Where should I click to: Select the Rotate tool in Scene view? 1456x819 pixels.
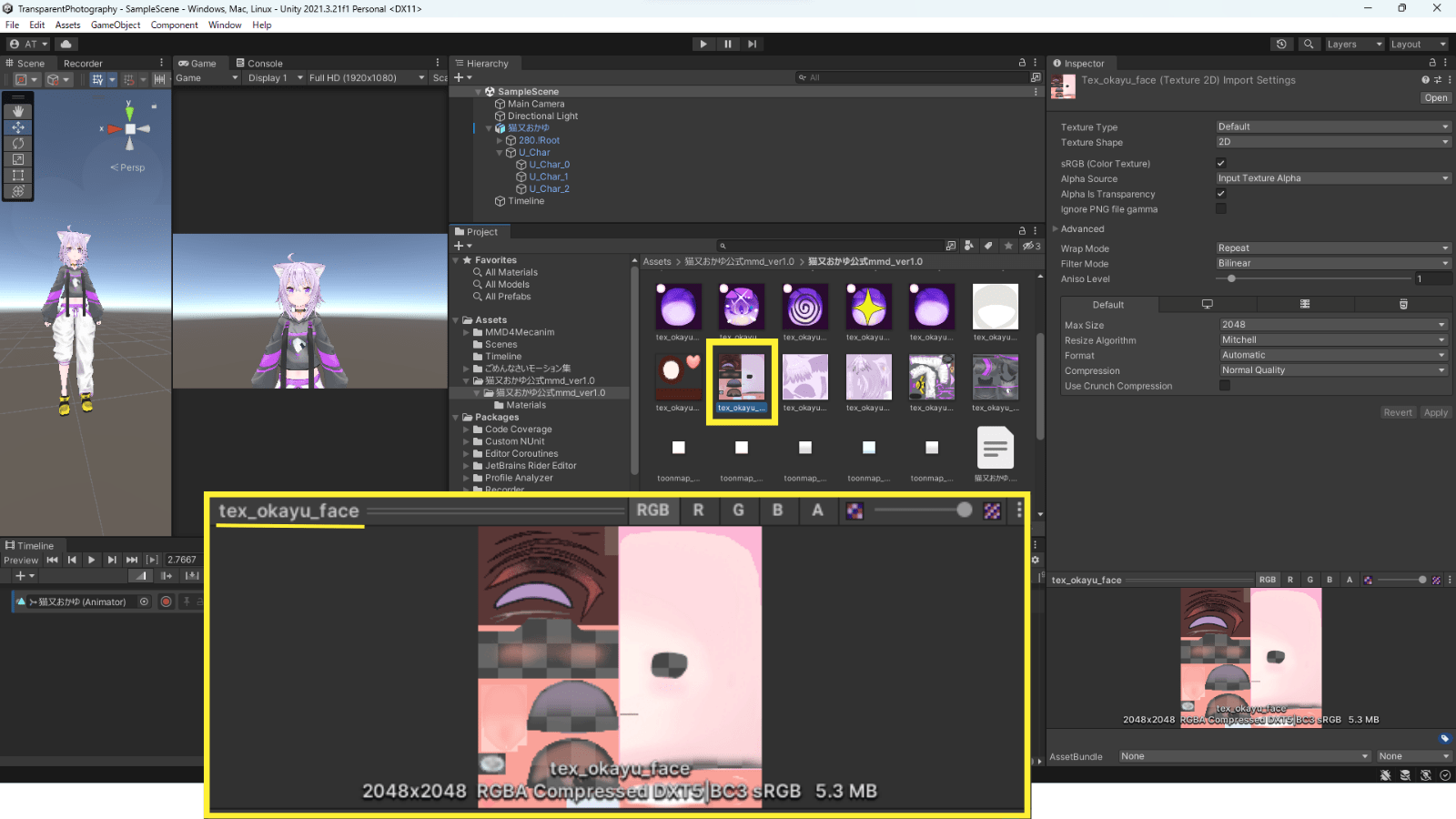[18, 143]
